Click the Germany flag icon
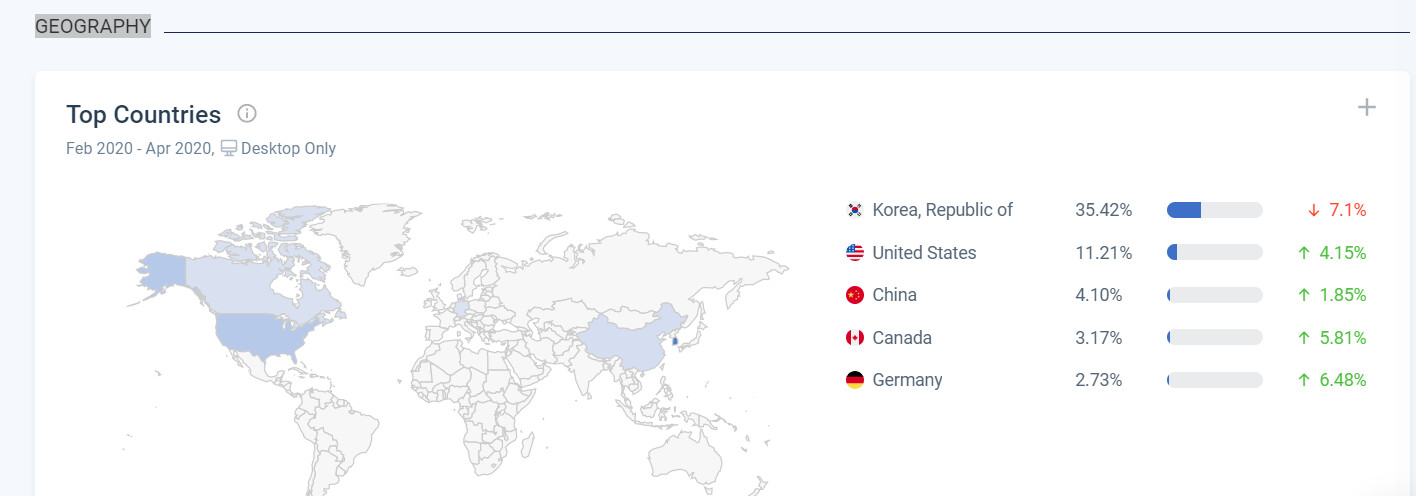 (855, 380)
